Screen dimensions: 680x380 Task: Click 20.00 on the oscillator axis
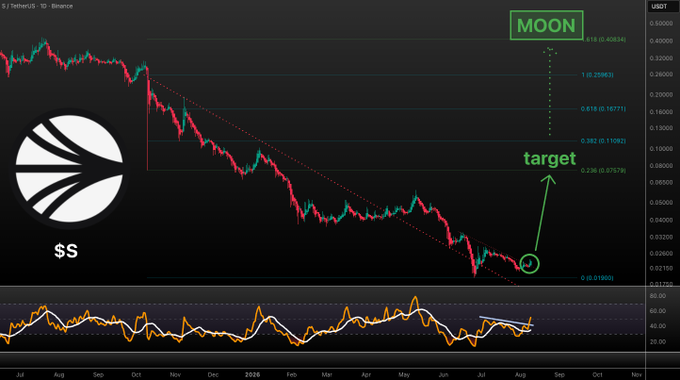click(657, 342)
